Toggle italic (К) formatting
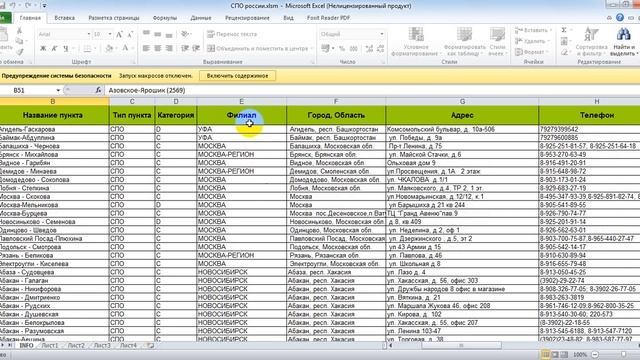Viewport: 640px width, 360px height. 54,49
